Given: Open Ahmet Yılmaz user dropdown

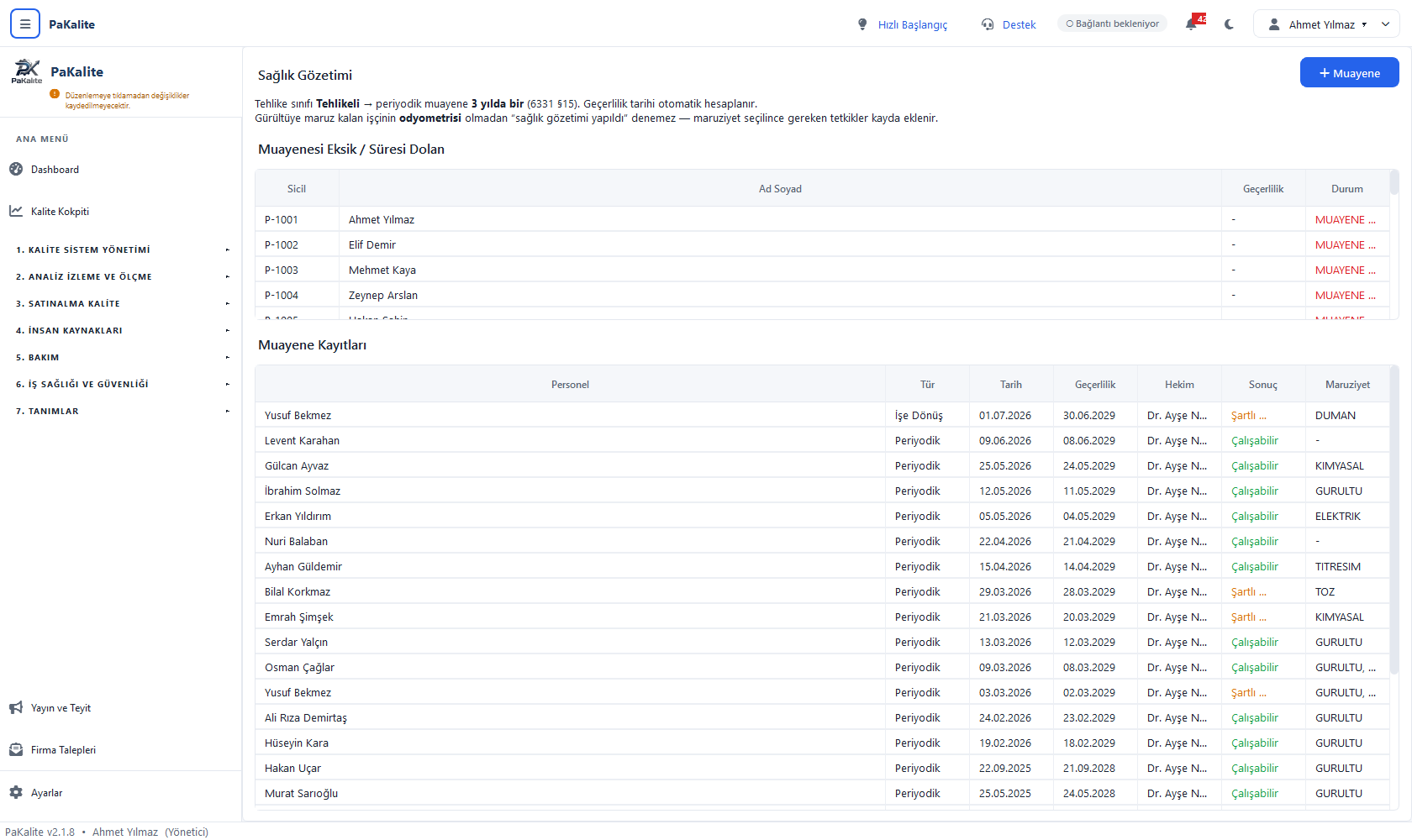Looking at the screenshot, I should point(1326,24).
